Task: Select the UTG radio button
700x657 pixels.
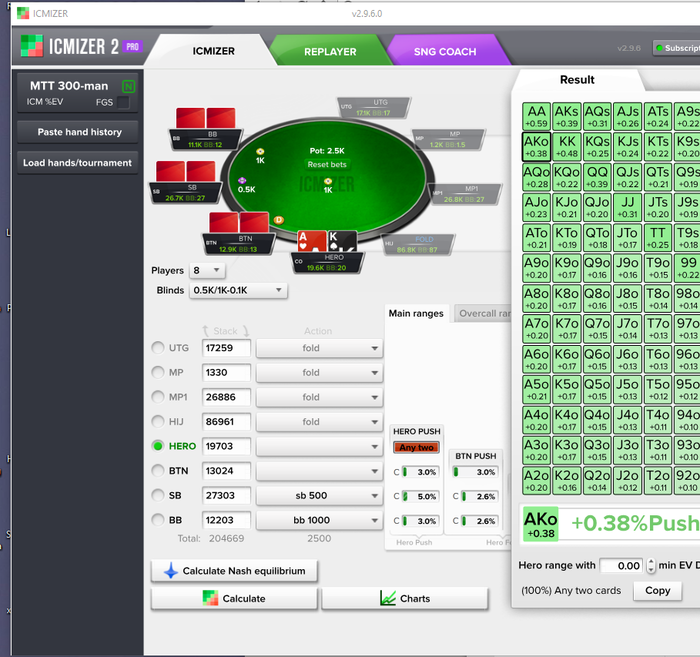Action: (x=158, y=348)
